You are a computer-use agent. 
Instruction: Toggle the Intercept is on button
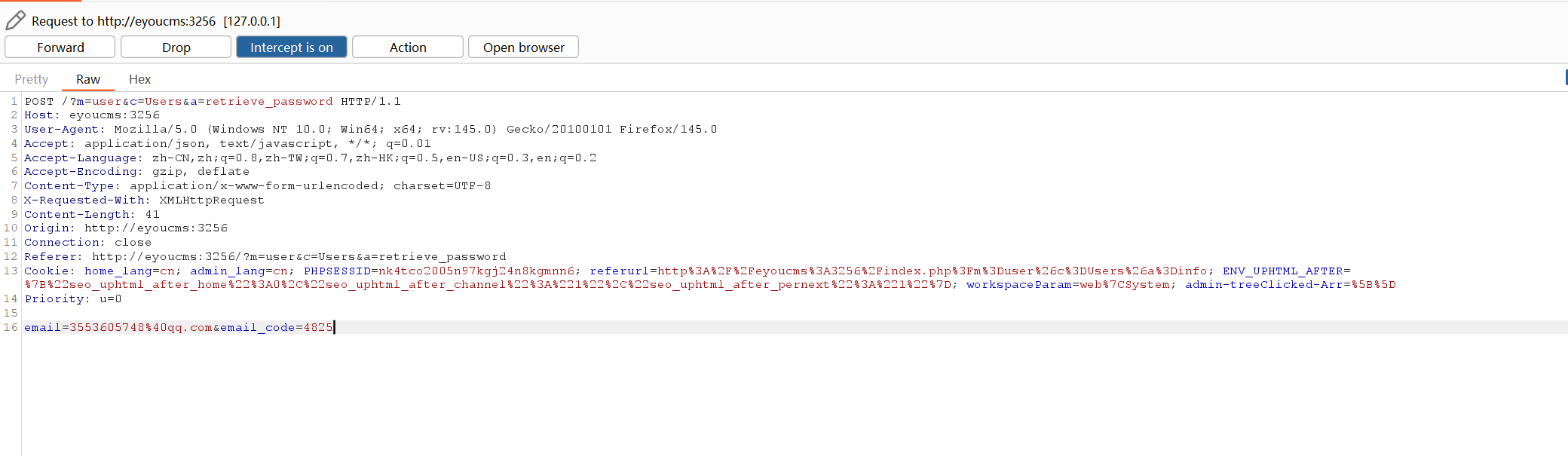point(292,47)
